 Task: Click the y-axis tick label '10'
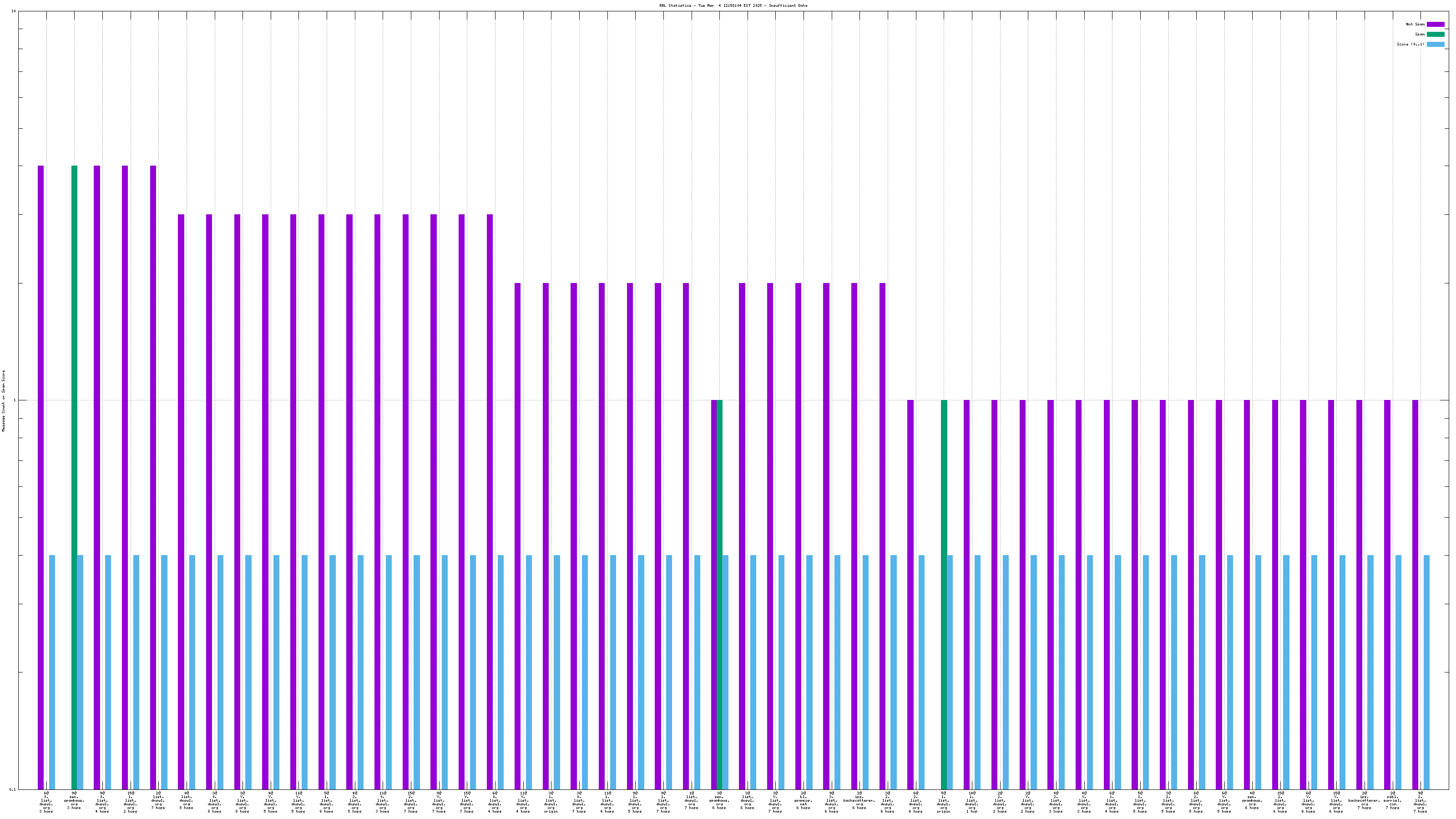[x=14, y=11]
